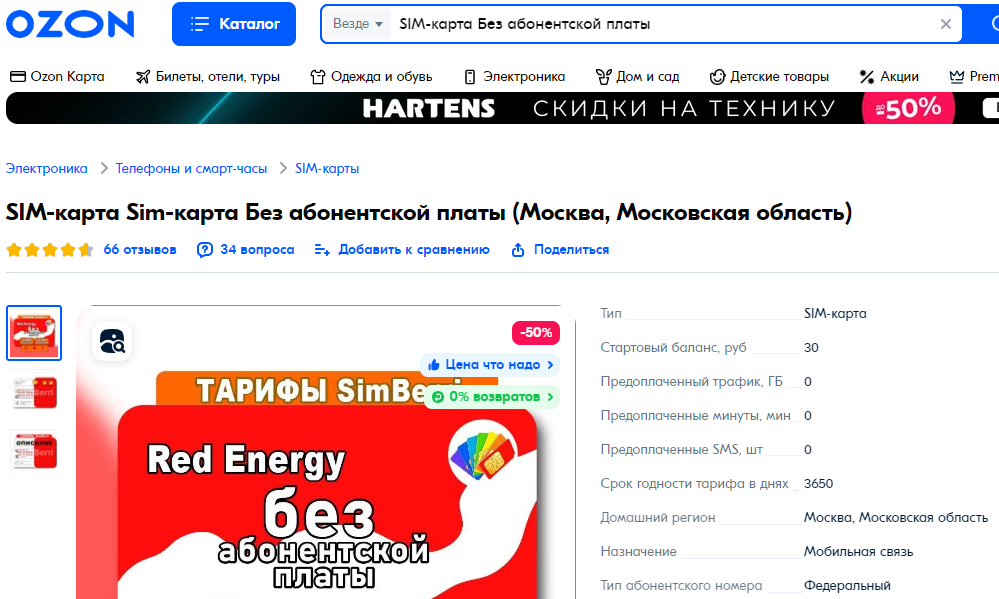
Task: Click the star rating icons
Action: pos(50,250)
